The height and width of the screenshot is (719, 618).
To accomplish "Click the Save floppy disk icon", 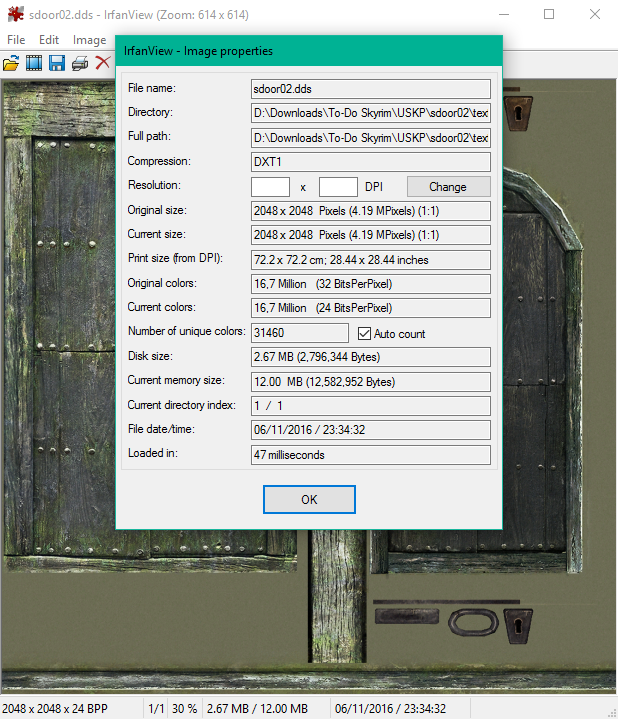I will pos(57,64).
